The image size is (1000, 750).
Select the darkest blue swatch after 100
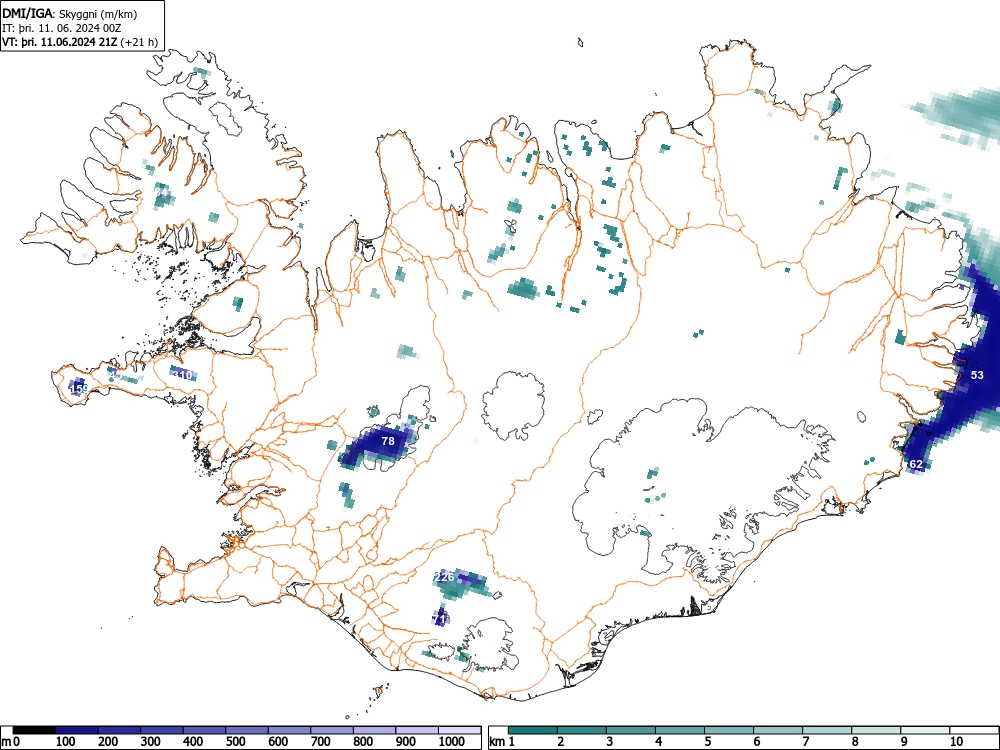pos(77,730)
